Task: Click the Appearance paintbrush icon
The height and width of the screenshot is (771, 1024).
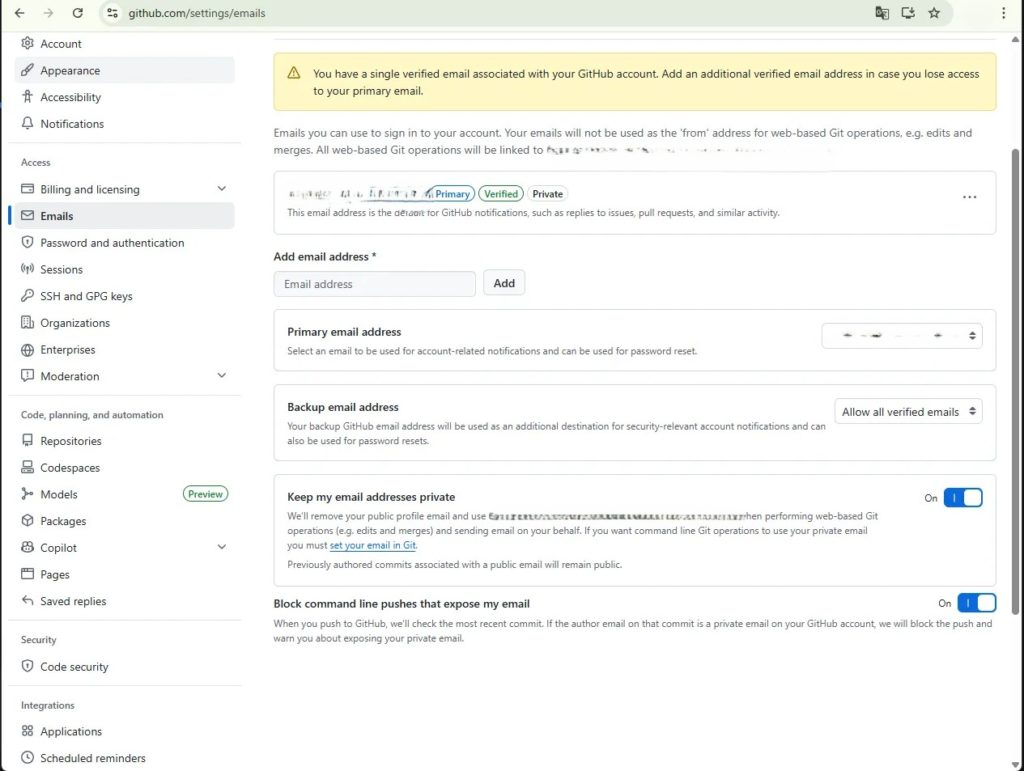Action: [28, 71]
